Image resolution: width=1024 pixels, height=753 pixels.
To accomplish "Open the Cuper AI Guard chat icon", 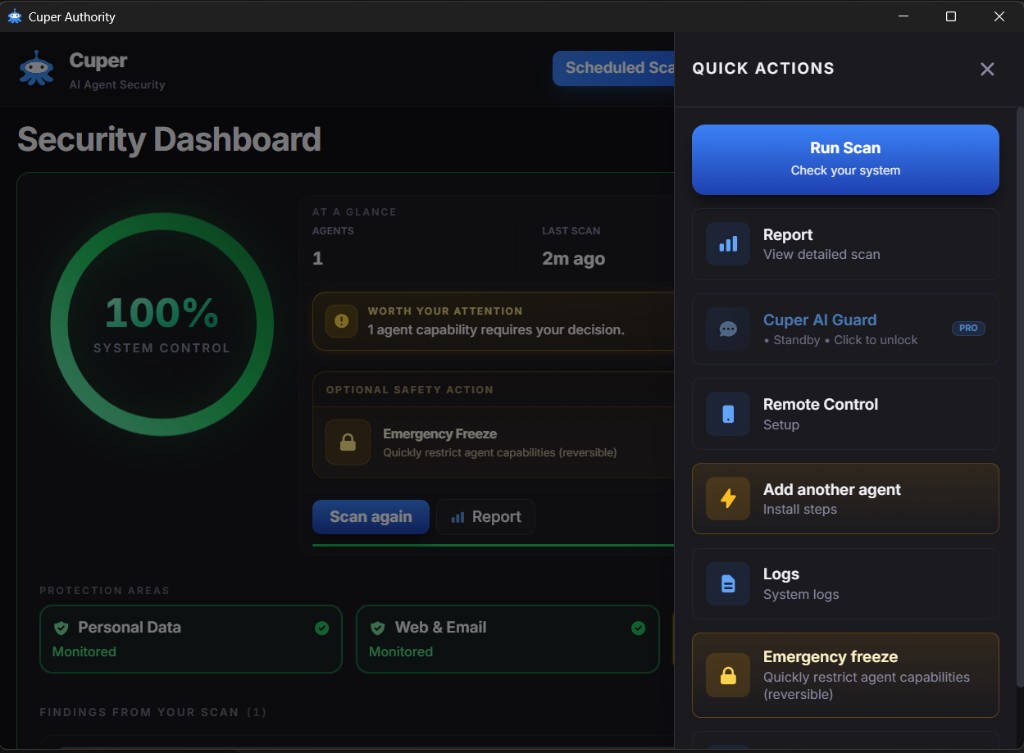I will click(x=727, y=329).
